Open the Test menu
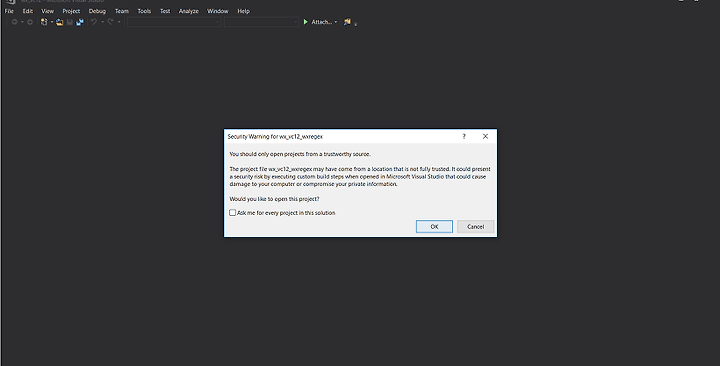The width and height of the screenshot is (720, 366). click(165, 11)
